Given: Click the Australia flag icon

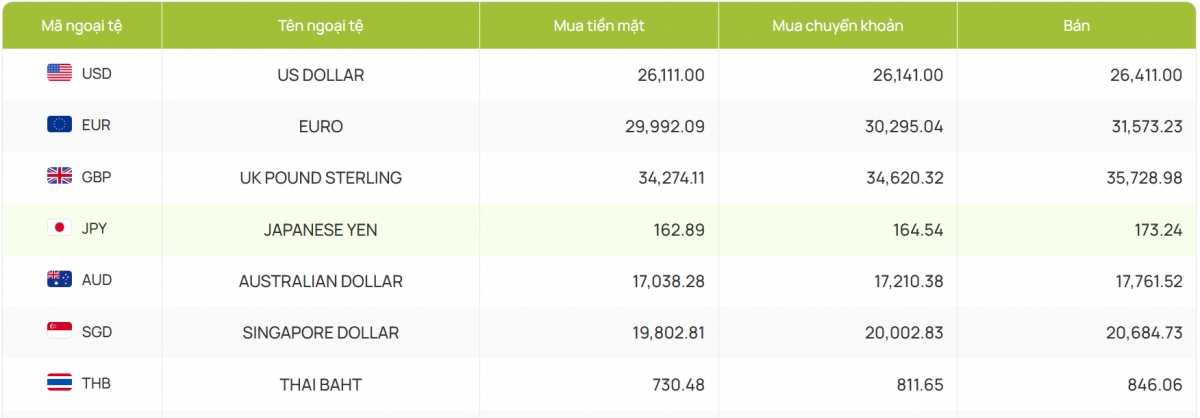Looking at the screenshot, I should (x=59, y=280).
